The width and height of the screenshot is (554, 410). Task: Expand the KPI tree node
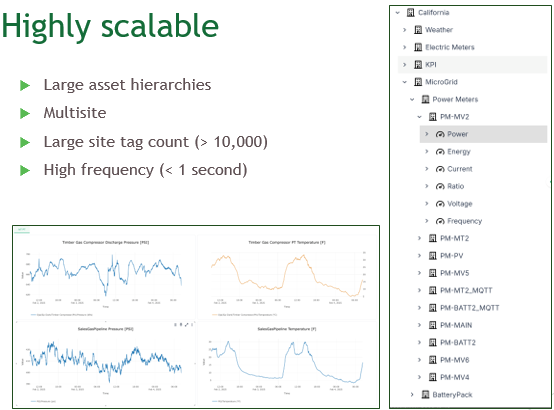tap(405, 65)
